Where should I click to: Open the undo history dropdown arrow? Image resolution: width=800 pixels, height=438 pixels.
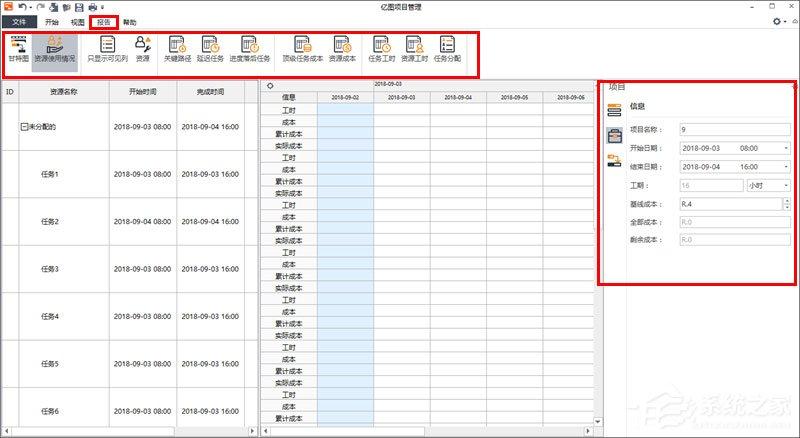31,8
